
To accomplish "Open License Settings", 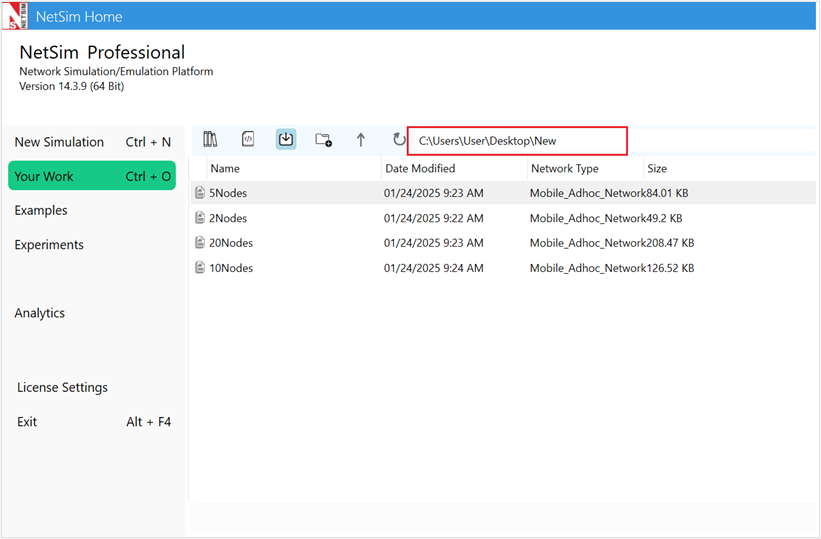I will 62,388.
